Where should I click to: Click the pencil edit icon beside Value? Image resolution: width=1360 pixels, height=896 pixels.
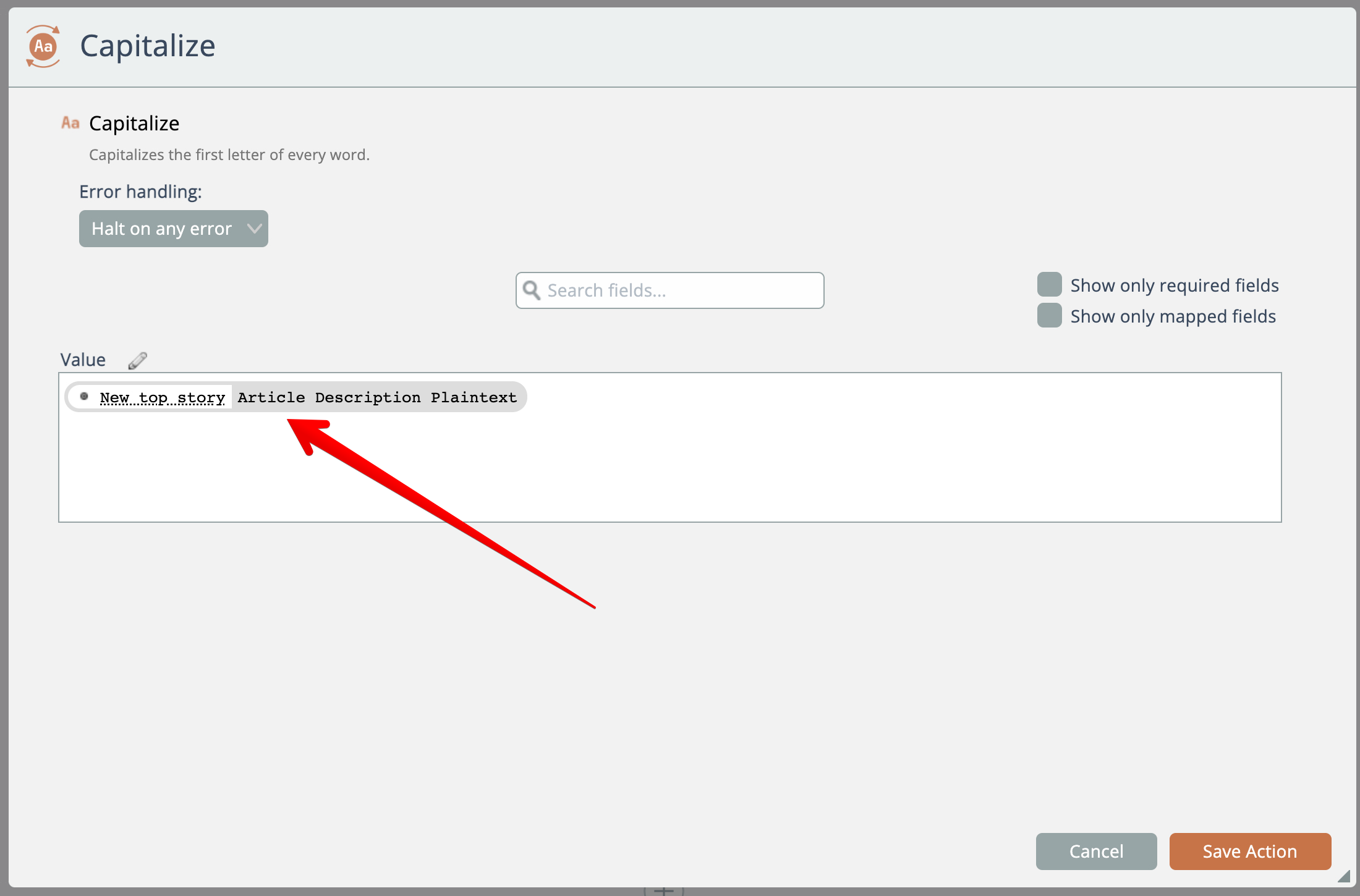[x=137, y=360]
